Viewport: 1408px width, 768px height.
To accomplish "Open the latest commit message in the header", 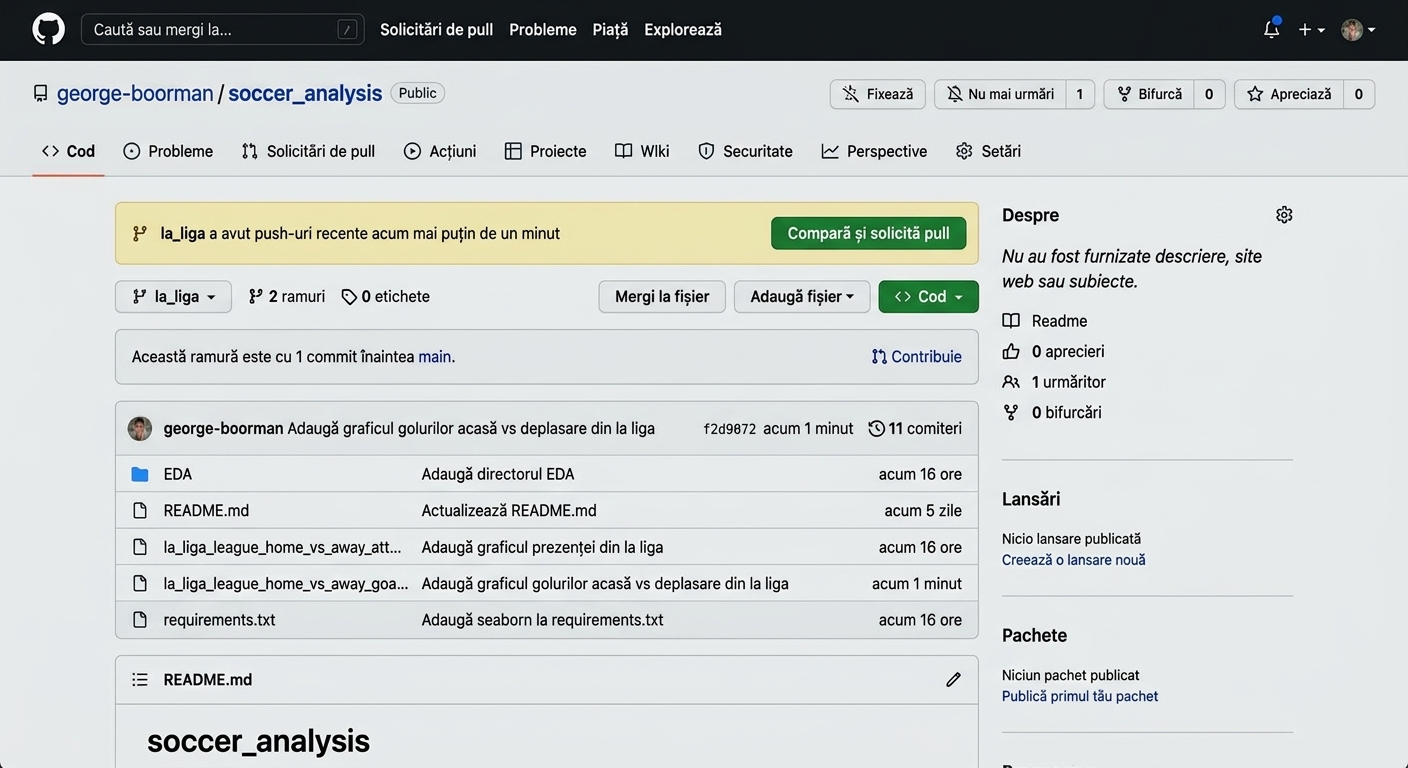I will 471,429.
